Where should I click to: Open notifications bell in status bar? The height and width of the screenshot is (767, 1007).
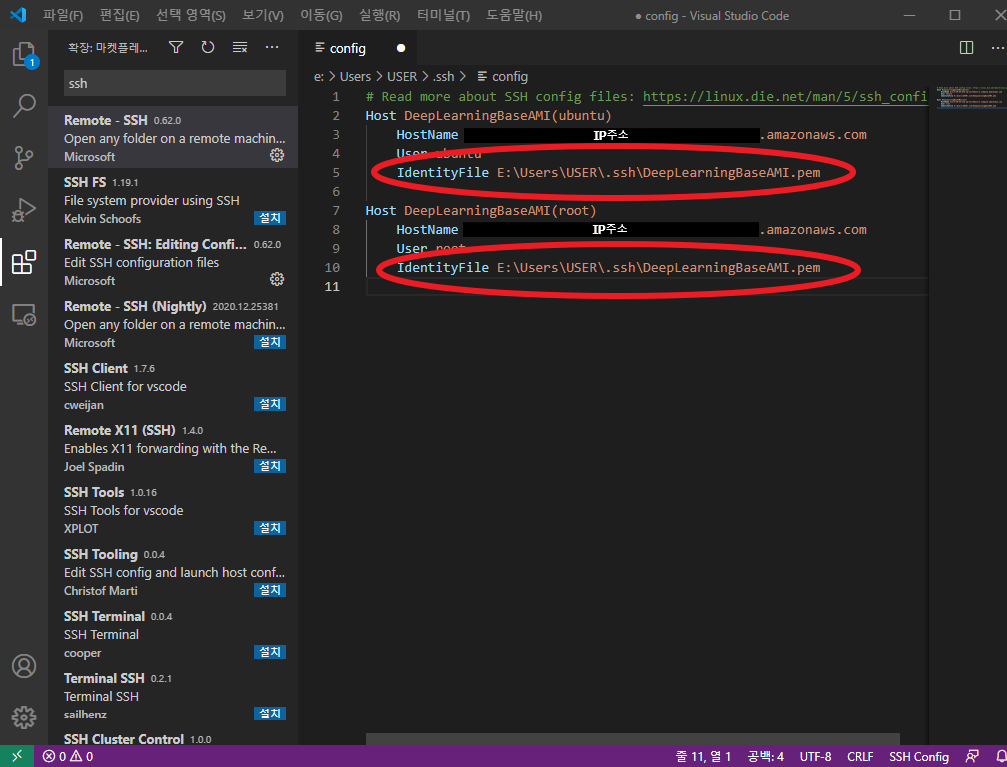[1001, 756]
